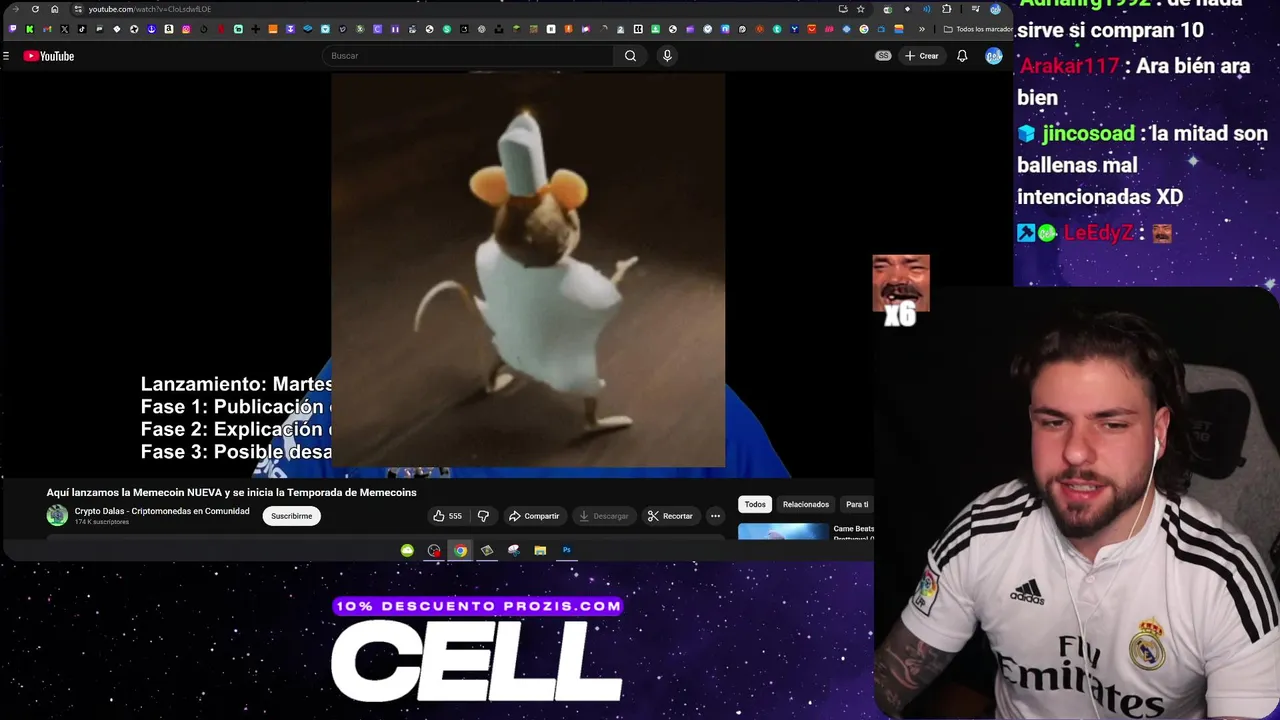Viewport: 1280px width, 720px height.
Task: Go forward in browser history
Action: pyautogui.click(x=15, y=9)
